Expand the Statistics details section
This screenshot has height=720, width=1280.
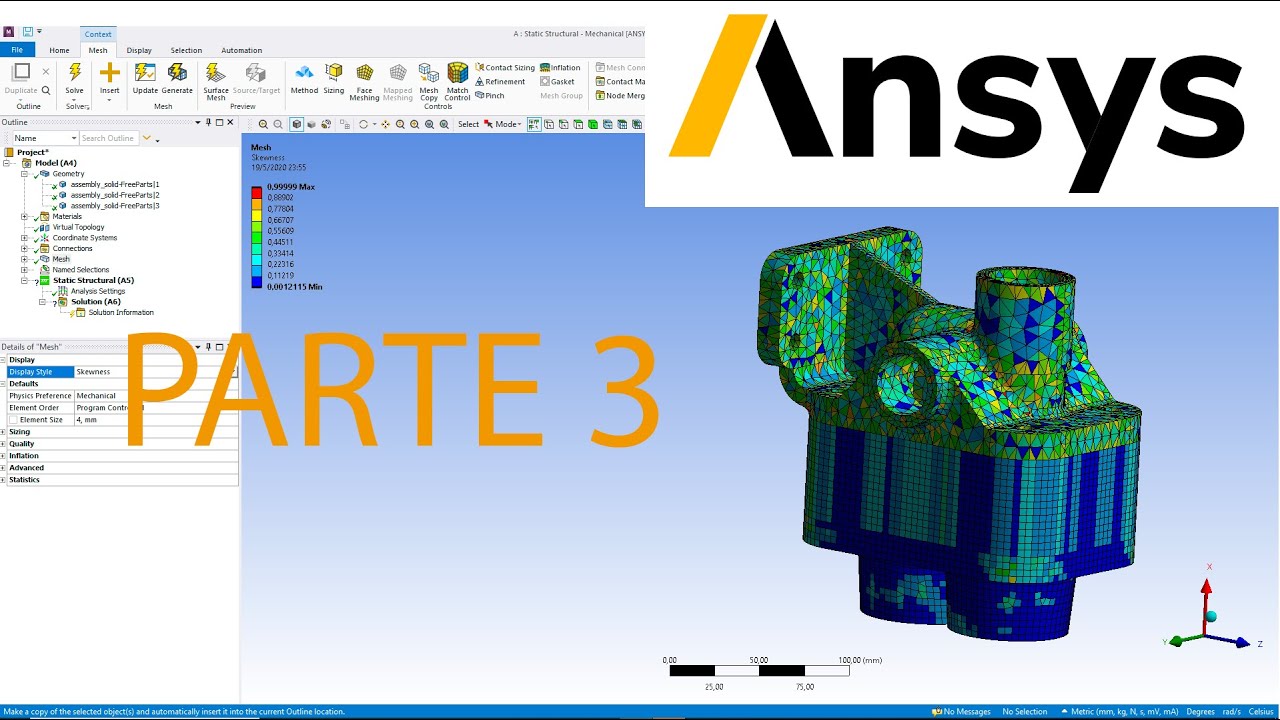3,480
